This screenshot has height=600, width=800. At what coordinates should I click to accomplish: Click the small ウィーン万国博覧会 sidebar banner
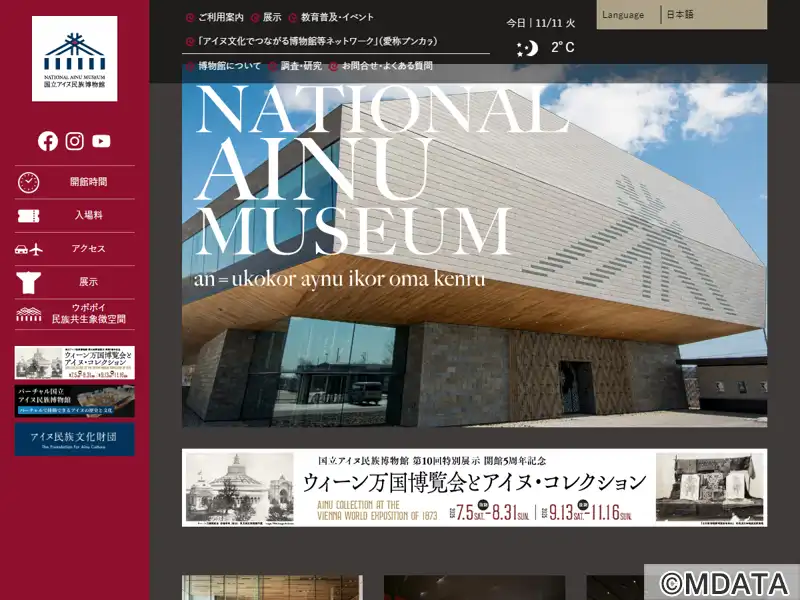click(x=74, y=363)
